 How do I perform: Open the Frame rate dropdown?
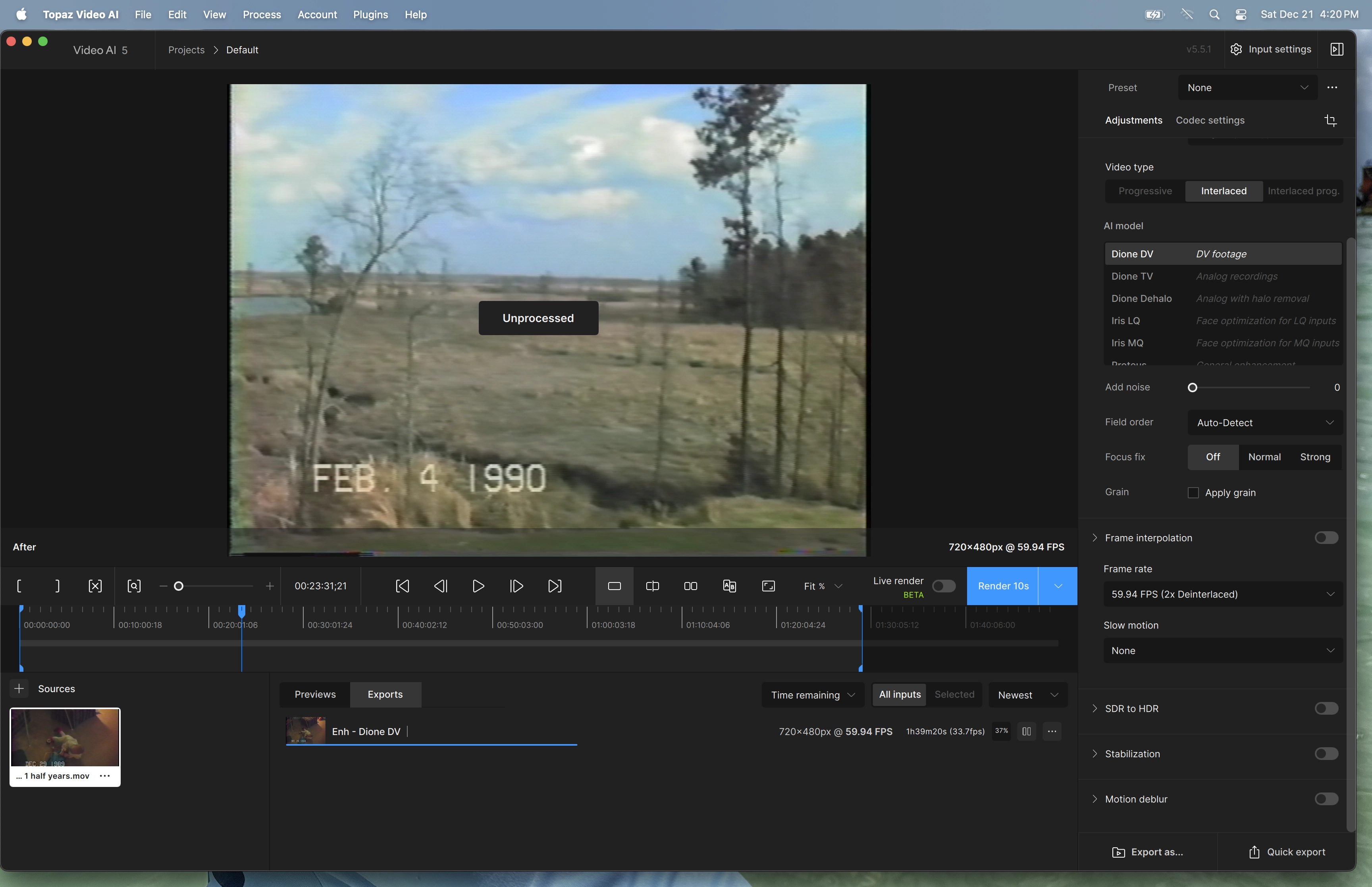point(1222,594)
